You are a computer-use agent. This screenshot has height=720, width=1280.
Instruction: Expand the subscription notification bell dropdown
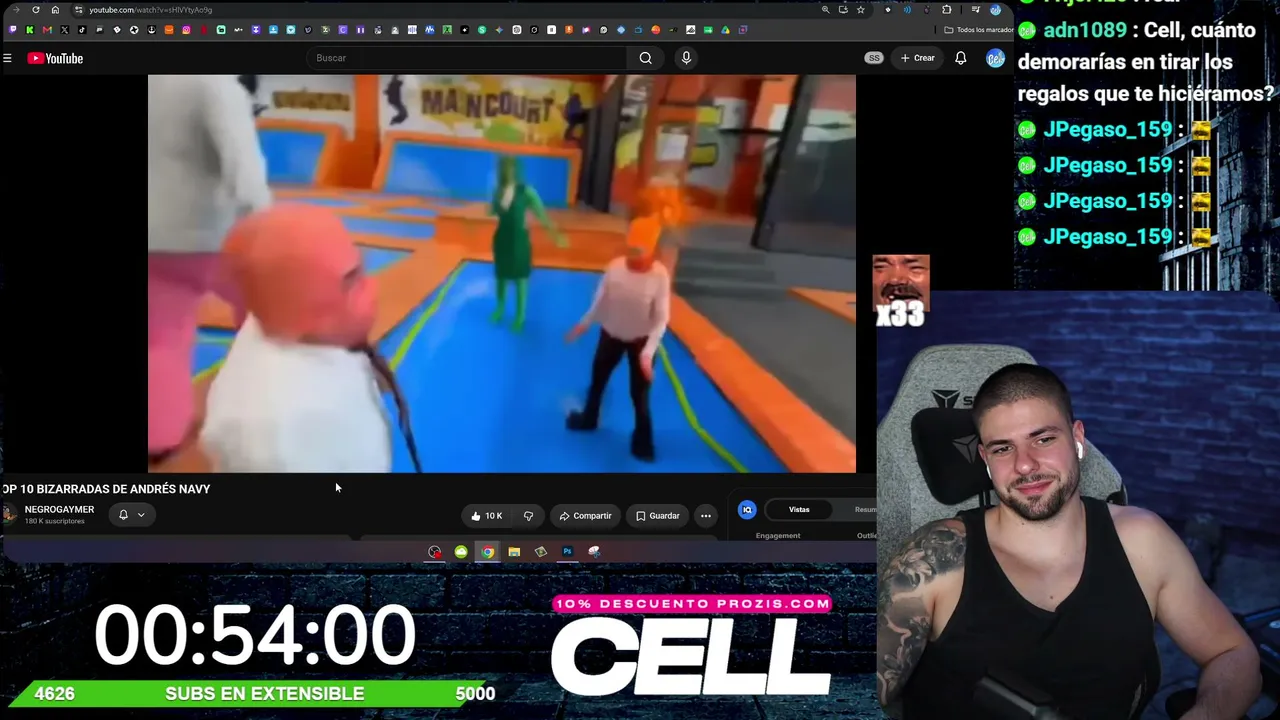(132, 515)
